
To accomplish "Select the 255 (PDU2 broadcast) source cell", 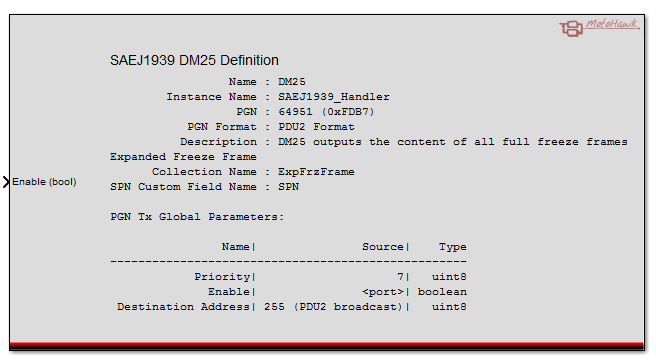I will coord(333,307).
